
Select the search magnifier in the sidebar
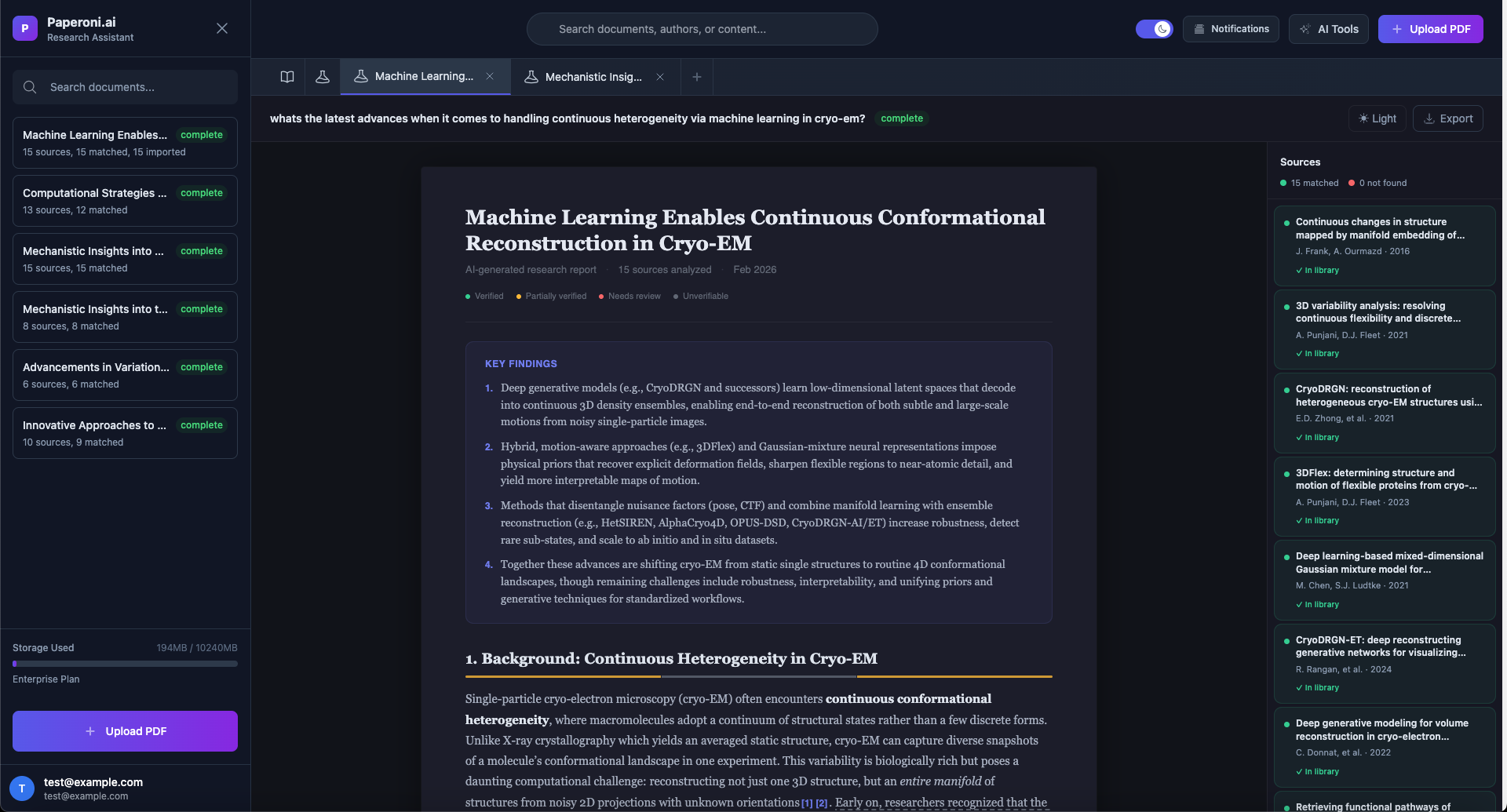(30, 87)
